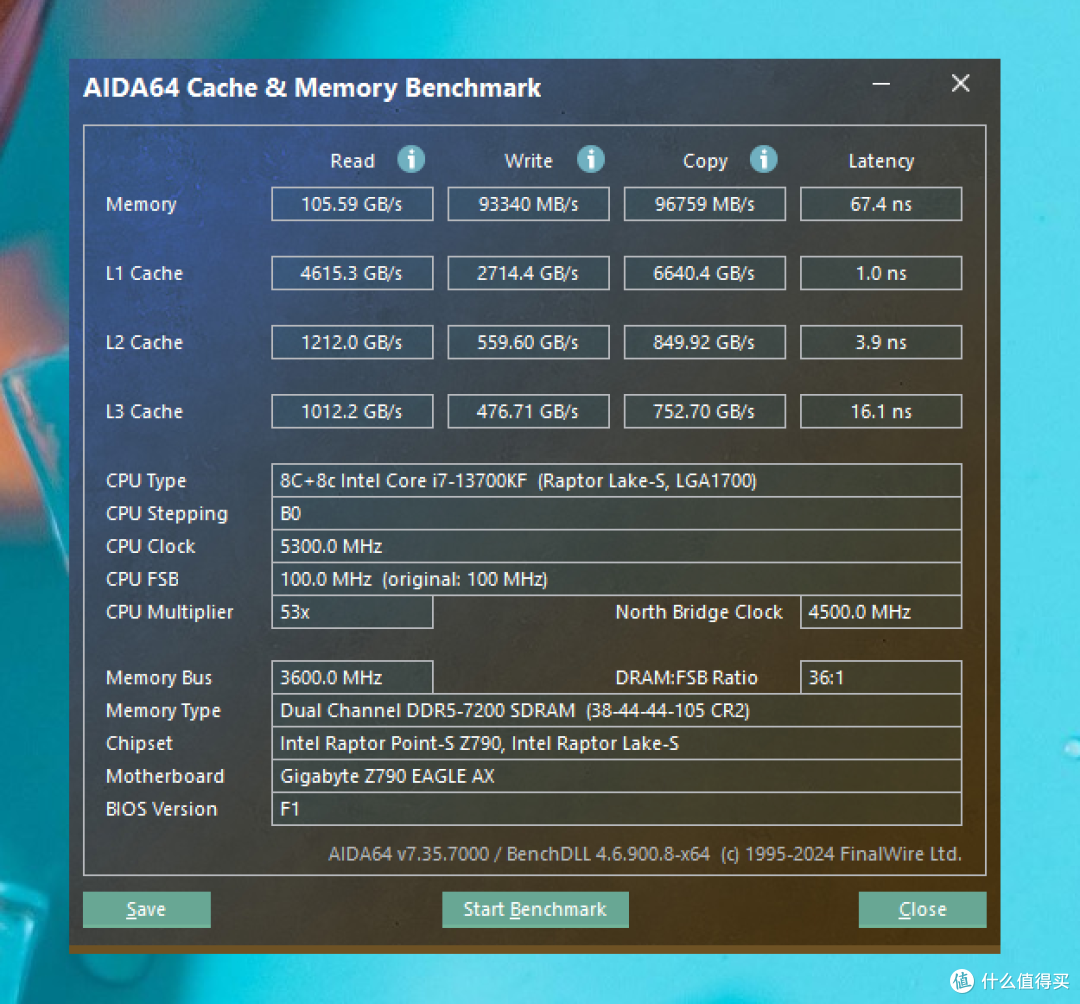
Task: Click the Close button
Action: click(922, 910)
